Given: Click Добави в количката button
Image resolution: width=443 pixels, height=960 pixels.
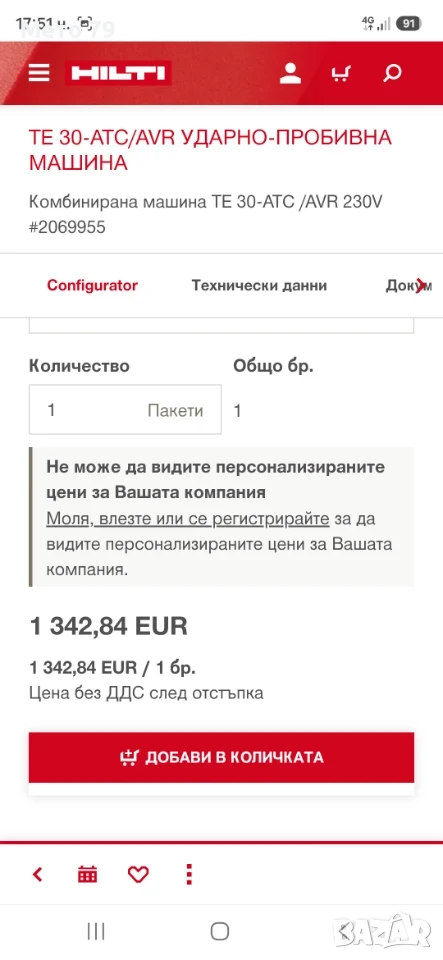Looking at the screenshot, I should pos(222,757).
